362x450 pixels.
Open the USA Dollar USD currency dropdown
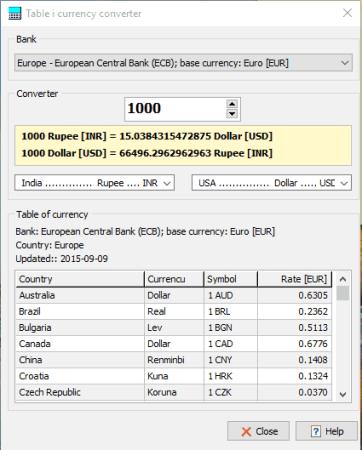pyautogui.click(x=272, y=183)
